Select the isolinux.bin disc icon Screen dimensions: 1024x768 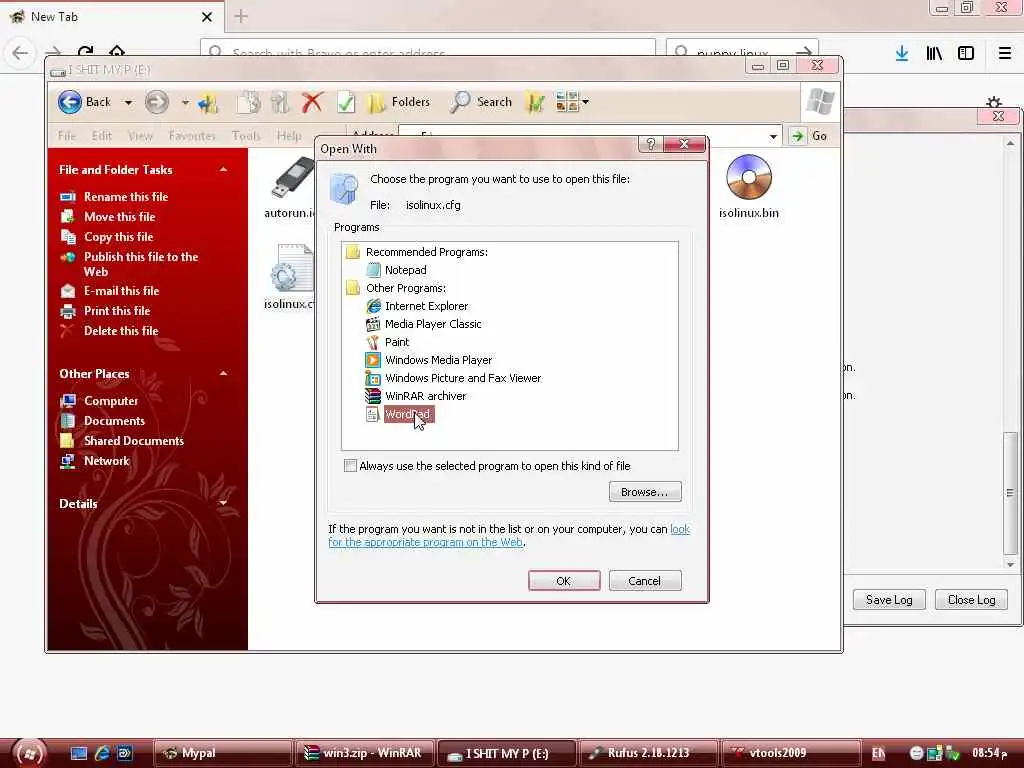click(748, 177)
